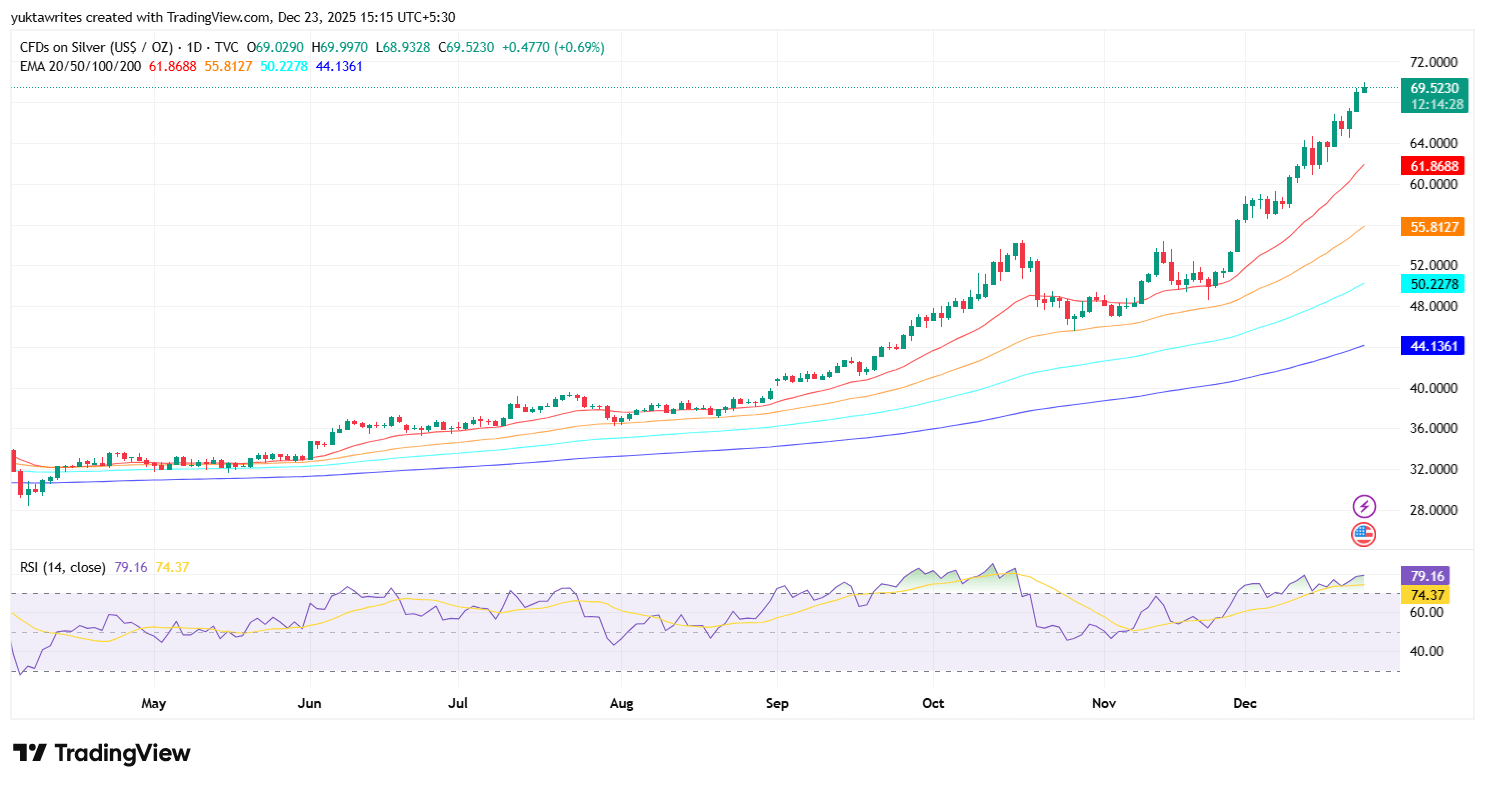This screenshot has width=1485, height=787.
Task: Select the green 69.5230 current price label
Action: point(1433,88)
